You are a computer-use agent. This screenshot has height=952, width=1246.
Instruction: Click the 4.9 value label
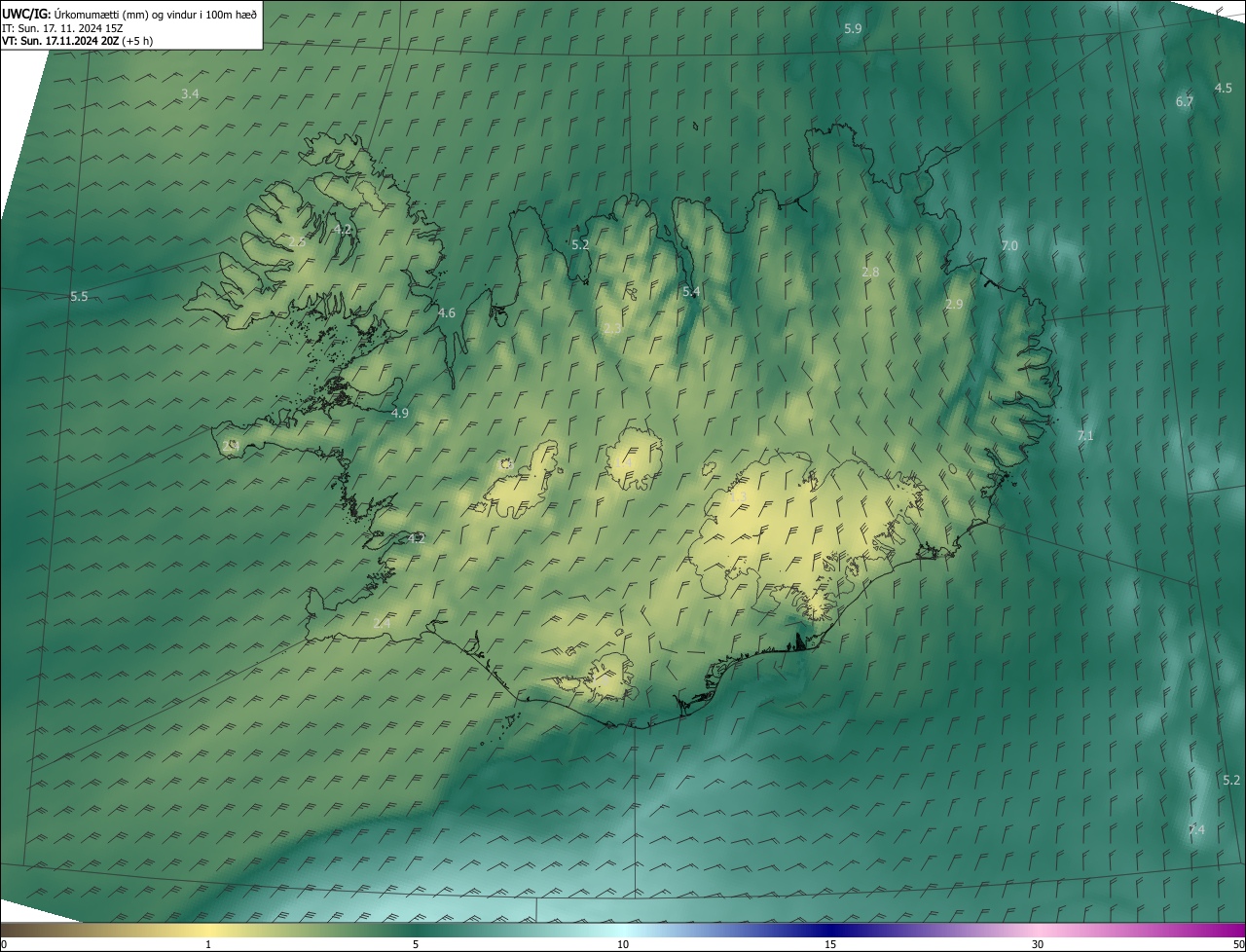399,414
